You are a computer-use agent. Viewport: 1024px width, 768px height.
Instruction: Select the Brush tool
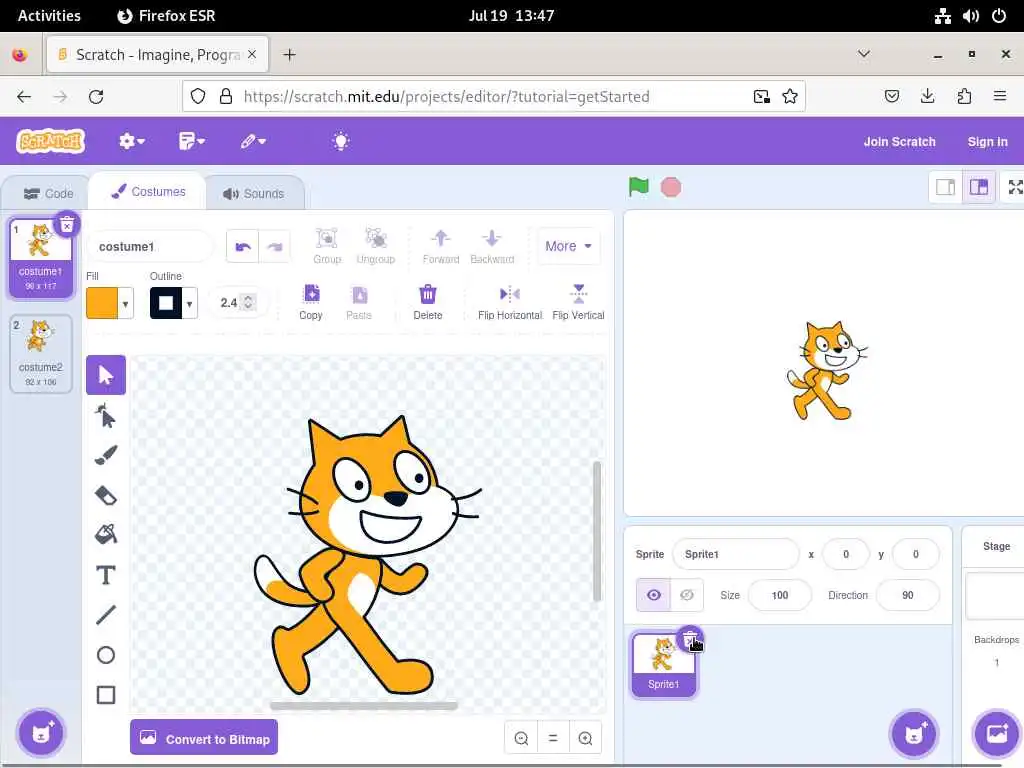pos(106,455)
